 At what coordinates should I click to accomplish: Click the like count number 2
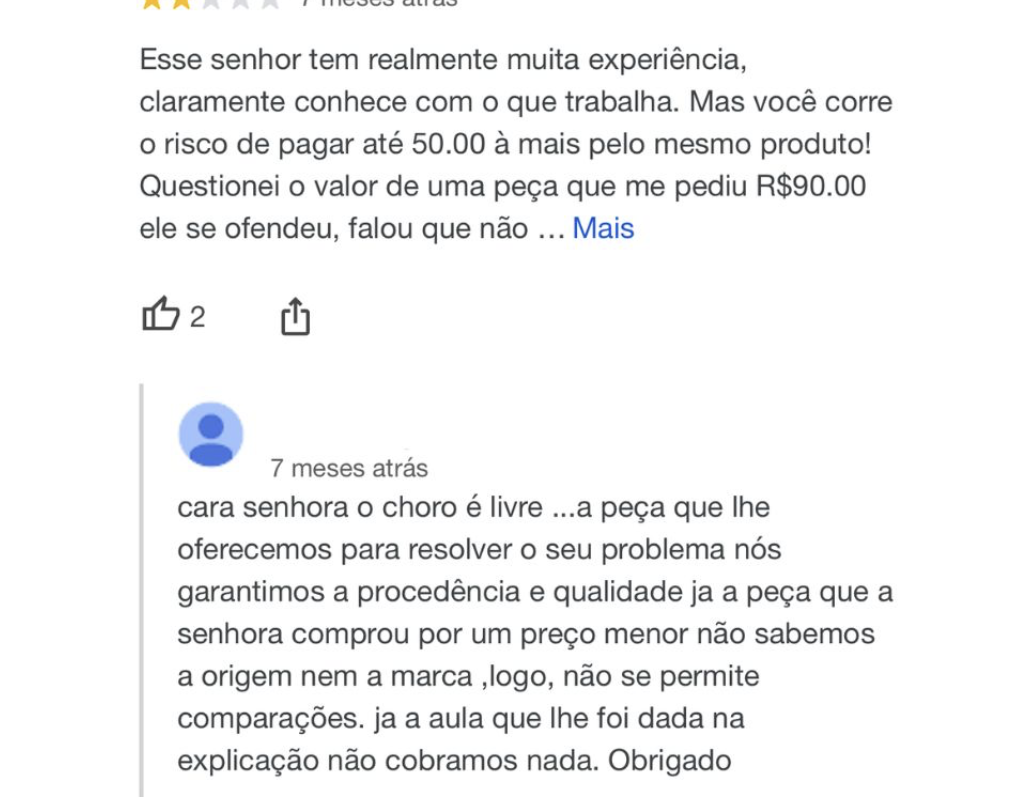(x=197, y=317)
